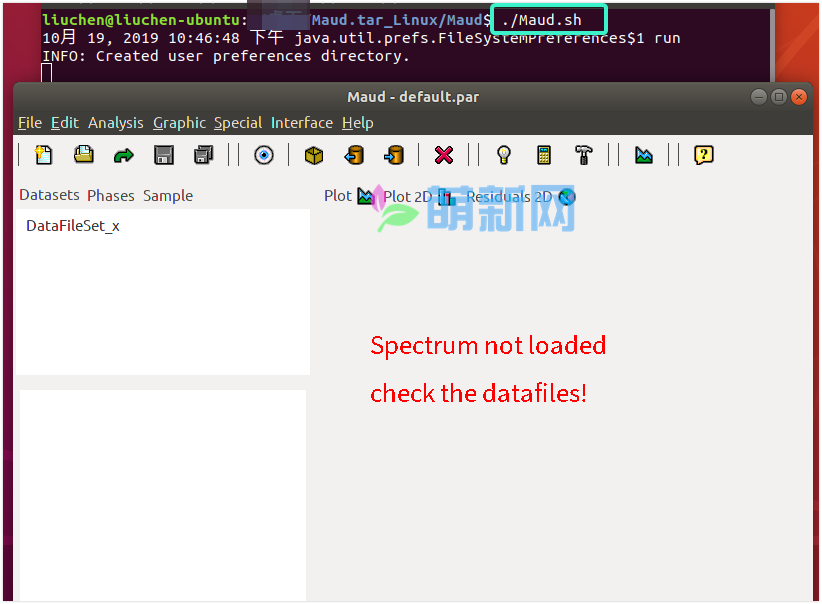Open plot chart icon in toolbar

tap(644, 155)
